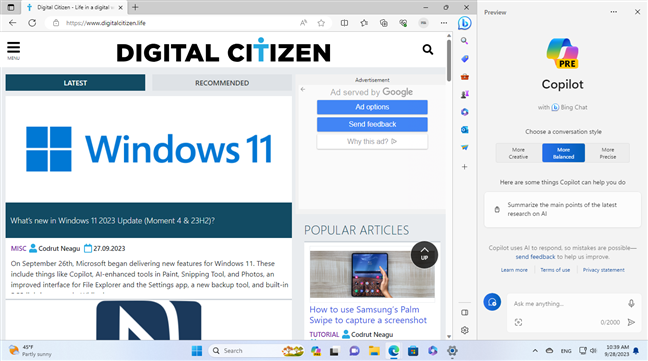Open Copilot Terms of use link

click(x=555, y=270)
